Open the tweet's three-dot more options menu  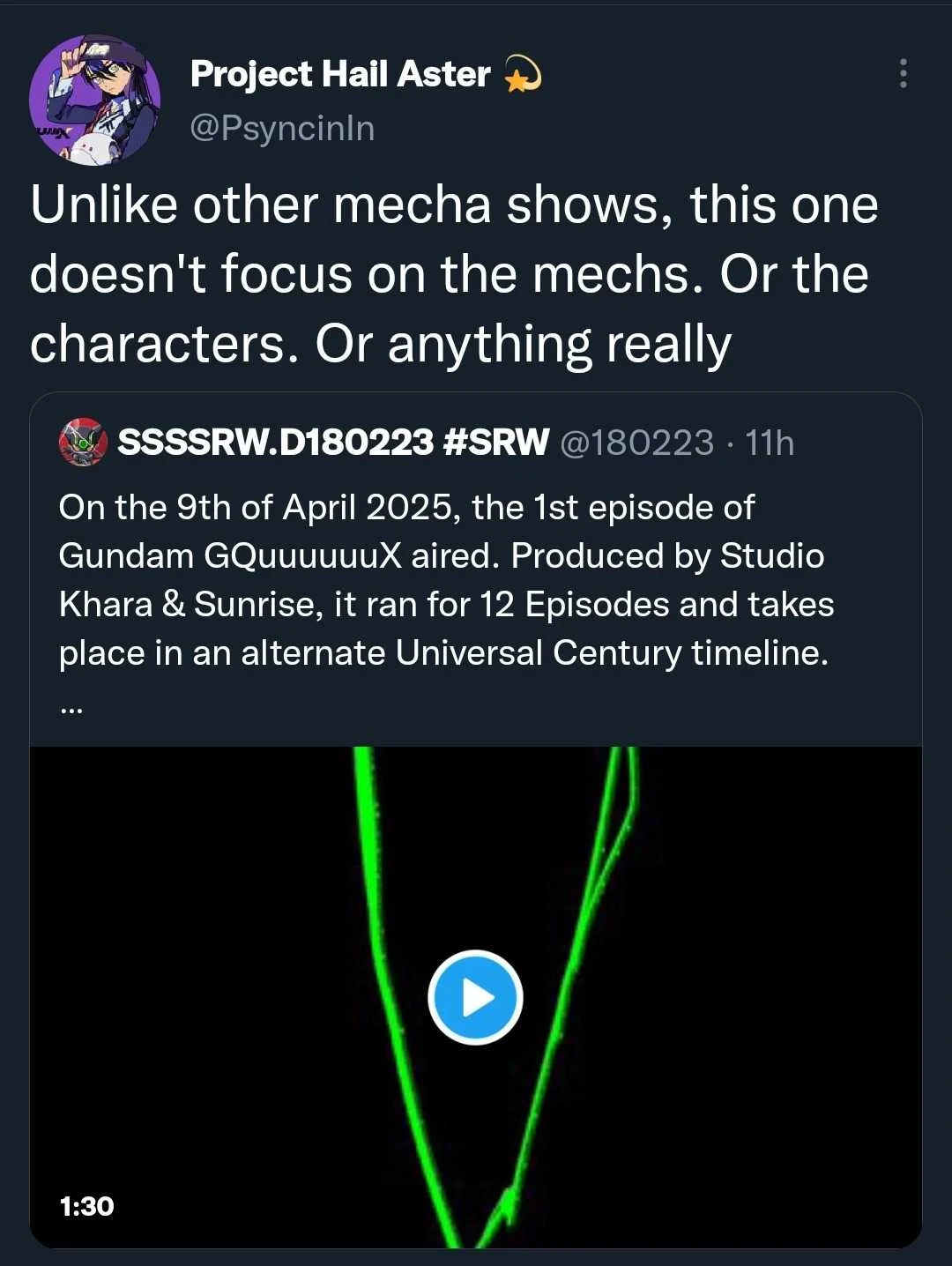tap(903, 74)
